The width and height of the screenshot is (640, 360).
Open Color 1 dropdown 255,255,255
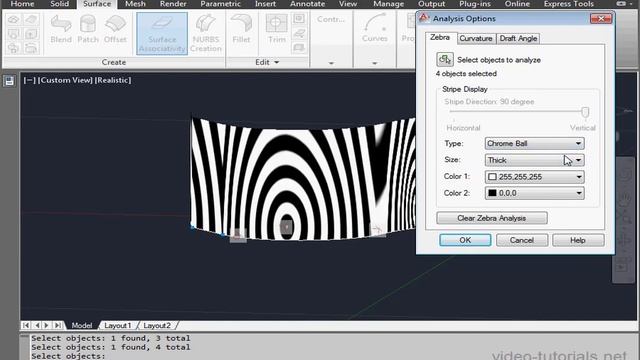click(534, 177)
